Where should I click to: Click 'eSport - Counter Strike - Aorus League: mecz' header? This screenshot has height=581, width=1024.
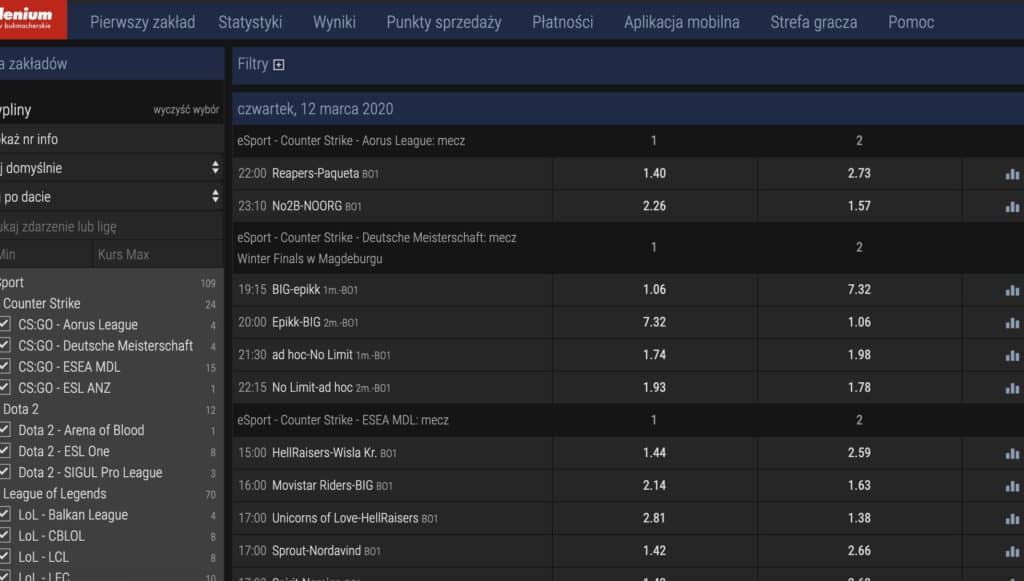[351, 141]
